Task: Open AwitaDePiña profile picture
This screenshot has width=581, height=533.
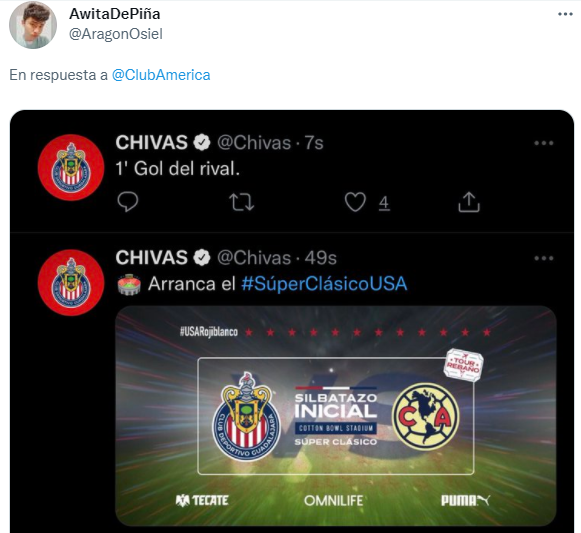Action: point(33,25)
